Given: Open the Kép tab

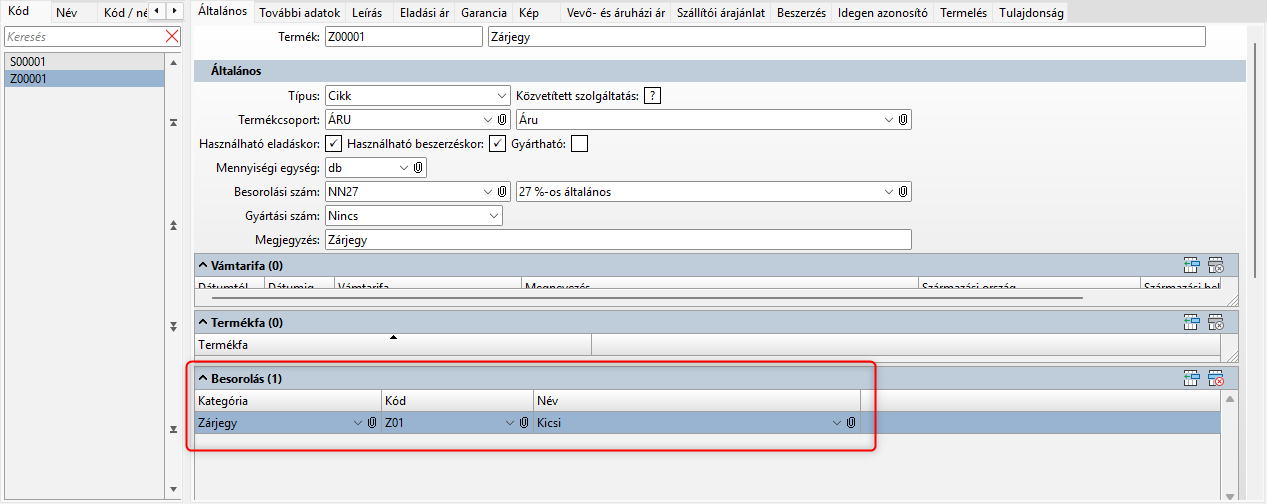Looking at the screenshot, I should click(x=529, y=13).
